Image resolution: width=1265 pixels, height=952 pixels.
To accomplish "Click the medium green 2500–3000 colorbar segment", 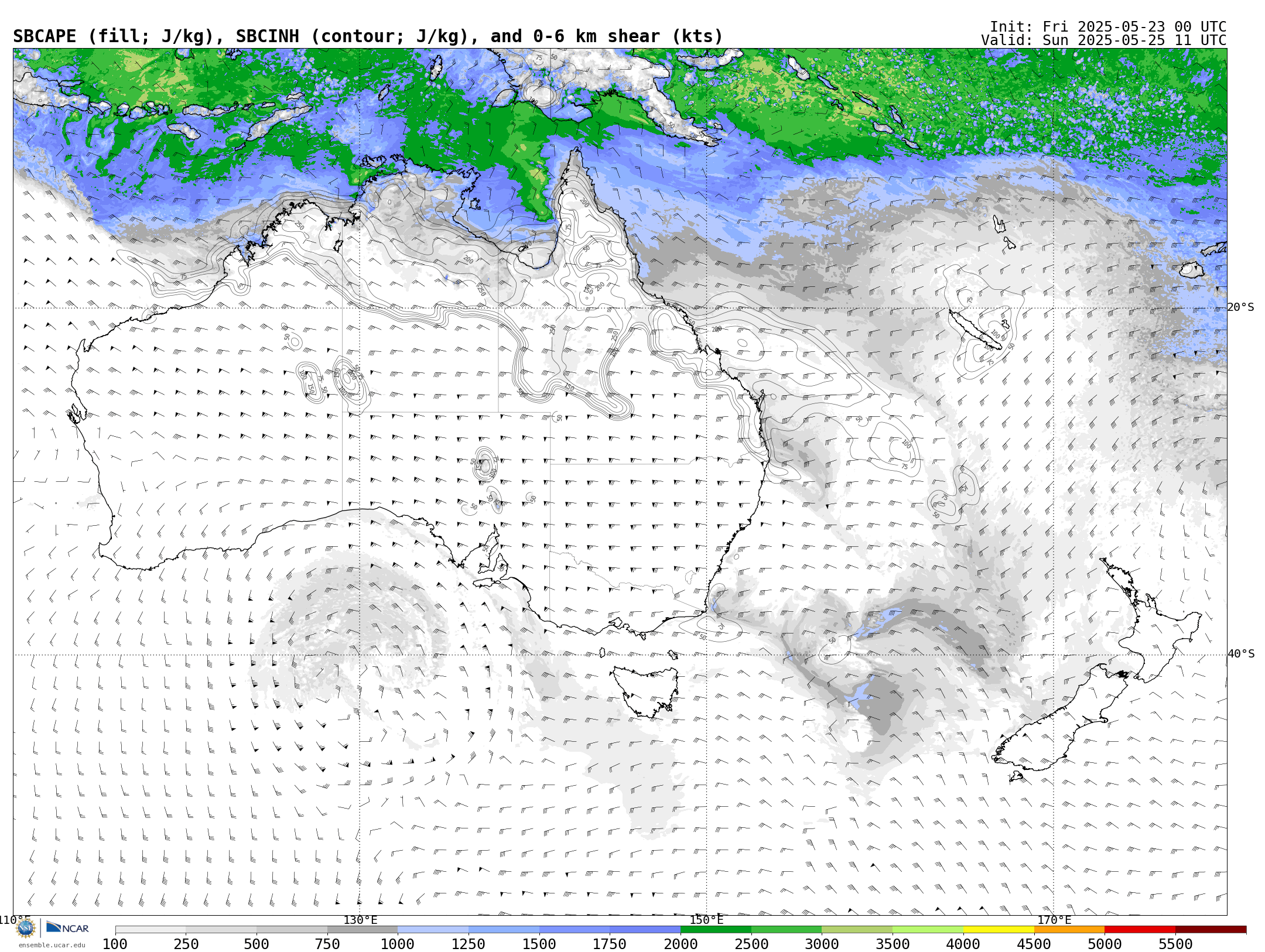I will [x=787, y=930].
